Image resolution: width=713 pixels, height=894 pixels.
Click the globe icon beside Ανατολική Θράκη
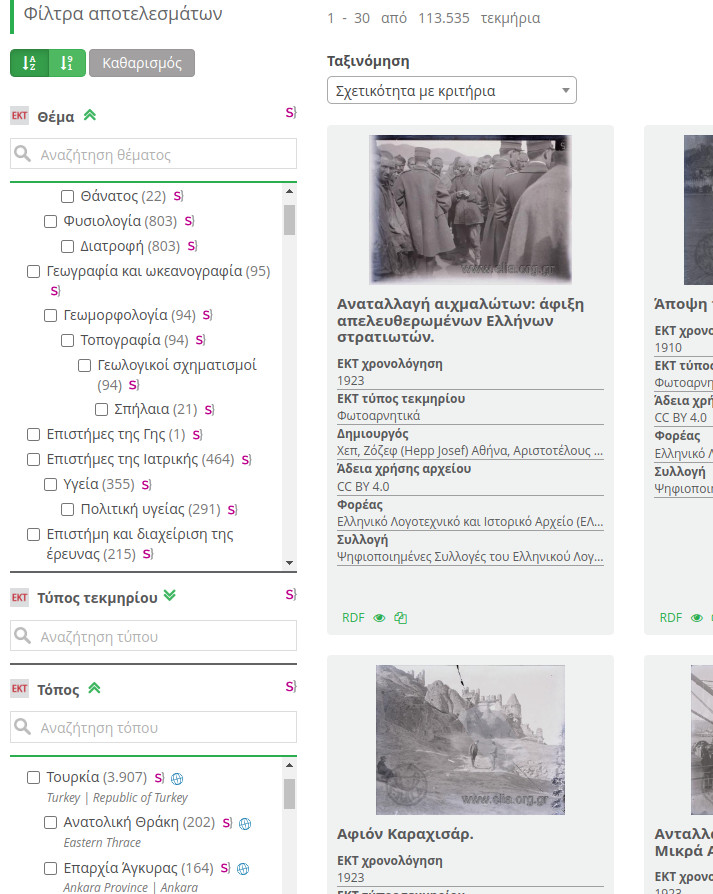(245, 823)
